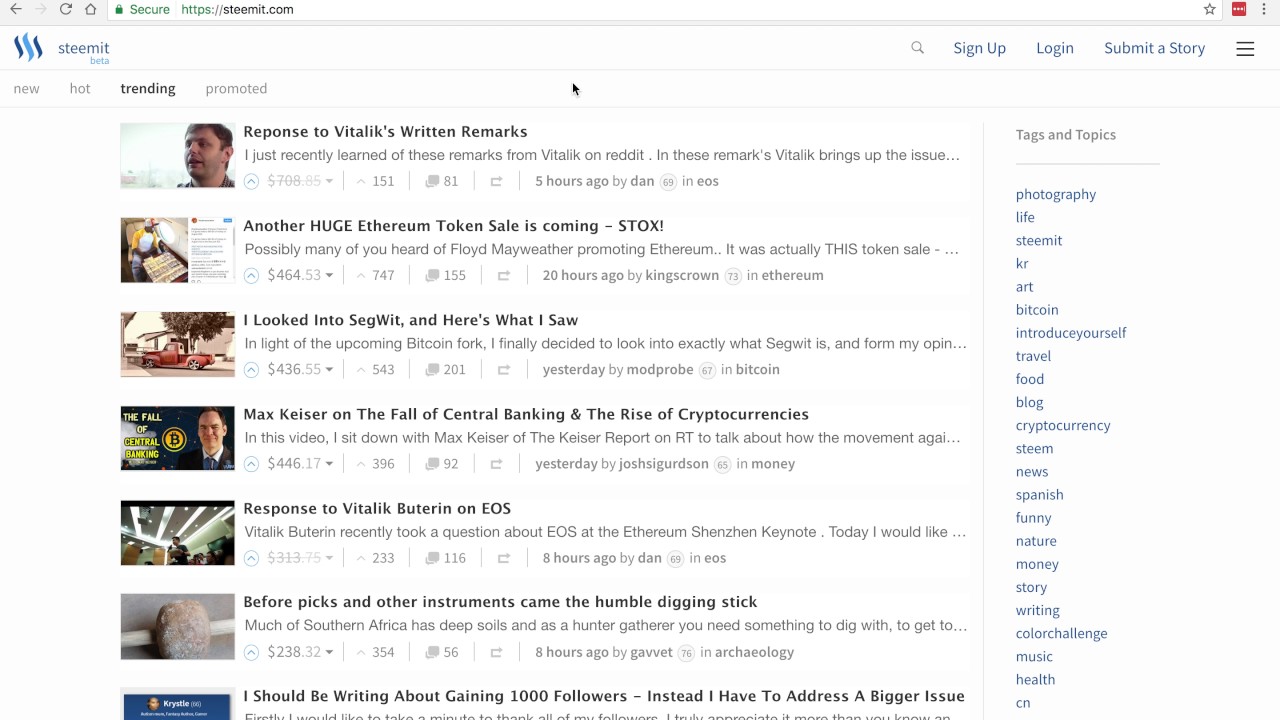Open comments icon showing 81 replies
Image resolution: width=1280 pixels, height=720 pixels.
(432, 181)
